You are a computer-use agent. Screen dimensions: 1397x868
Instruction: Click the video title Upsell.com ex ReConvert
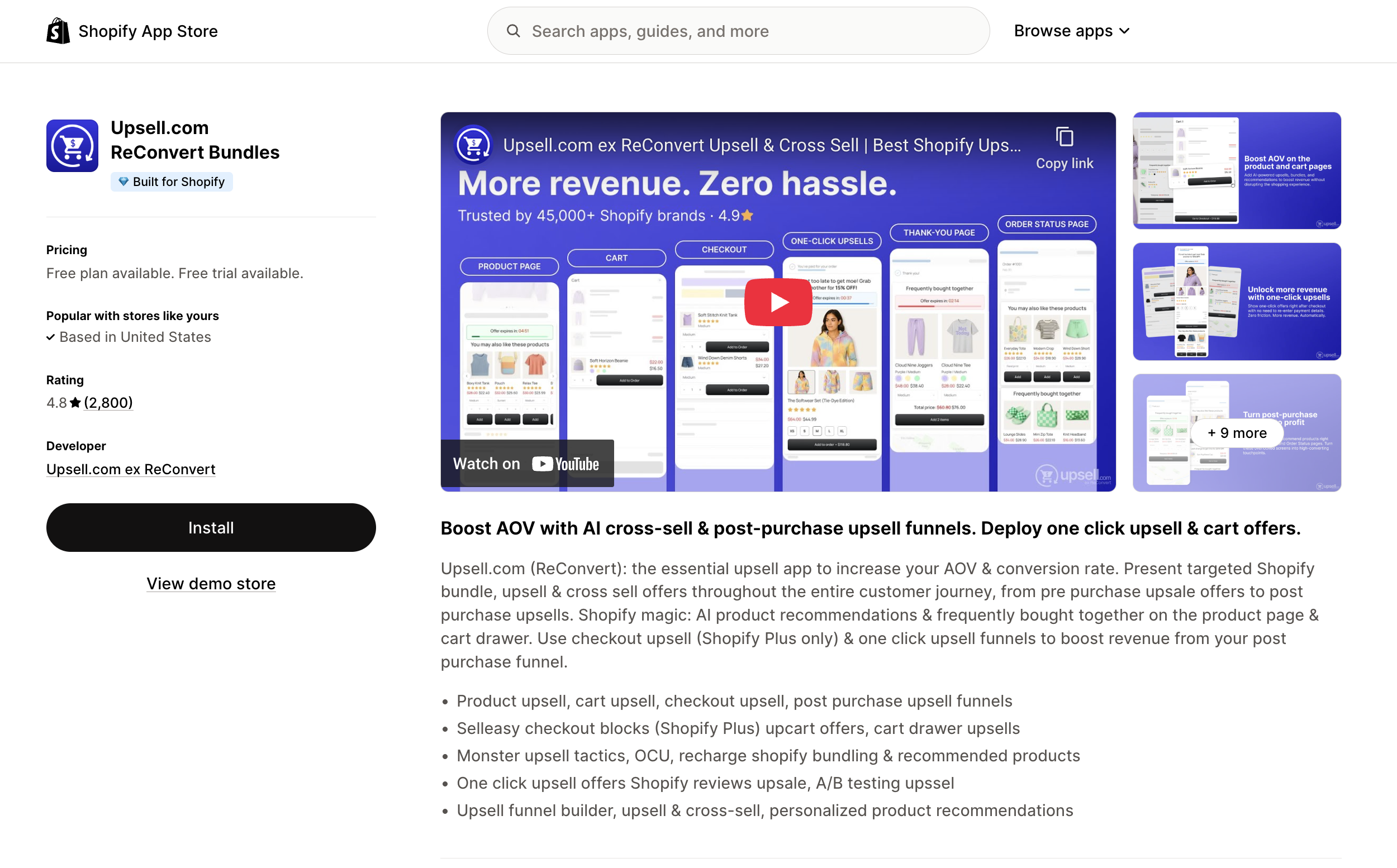(762, 145)
